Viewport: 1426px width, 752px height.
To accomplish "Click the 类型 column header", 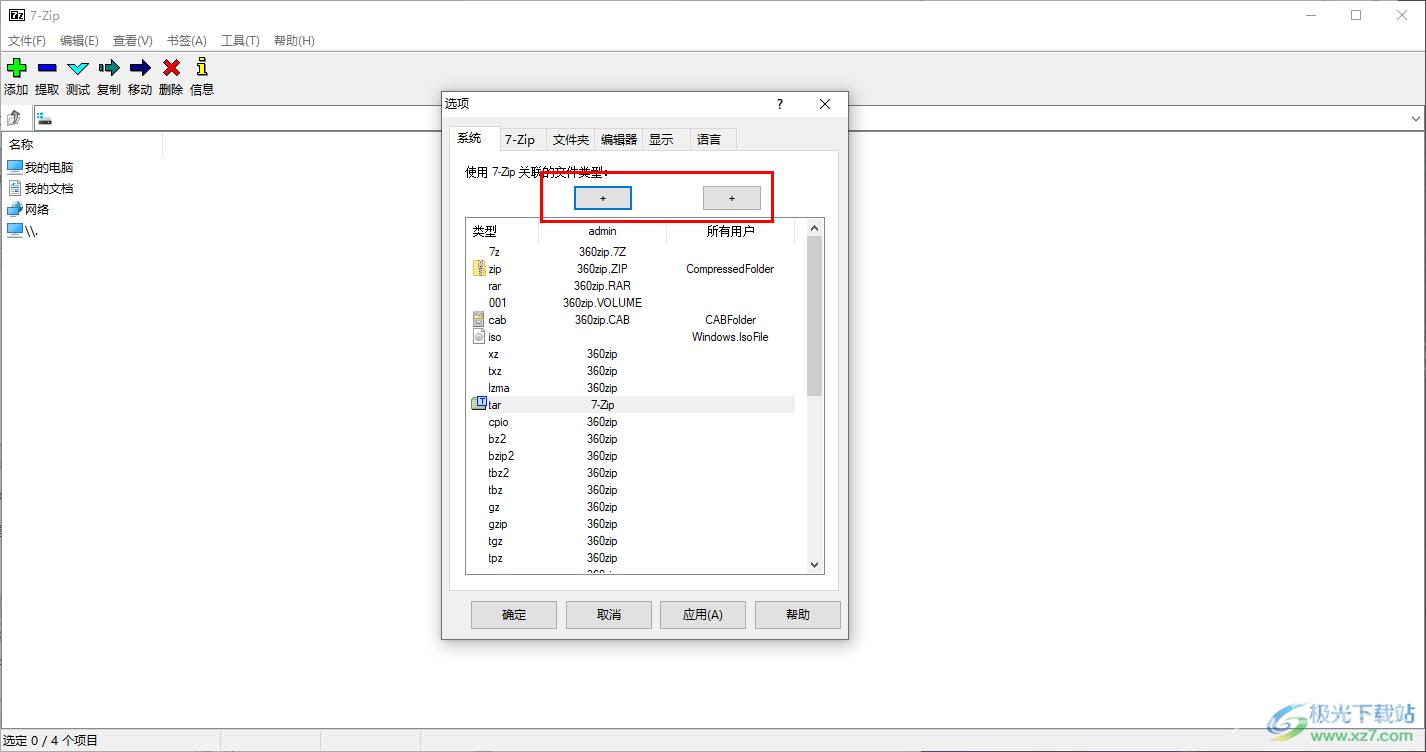I will coord(502,231).
